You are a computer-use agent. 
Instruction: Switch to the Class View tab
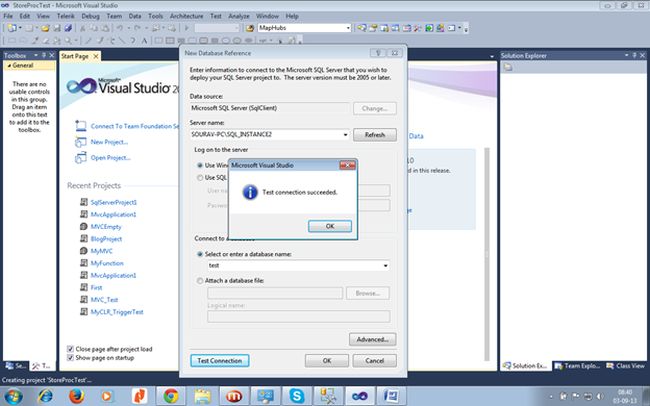click(626, 366)
